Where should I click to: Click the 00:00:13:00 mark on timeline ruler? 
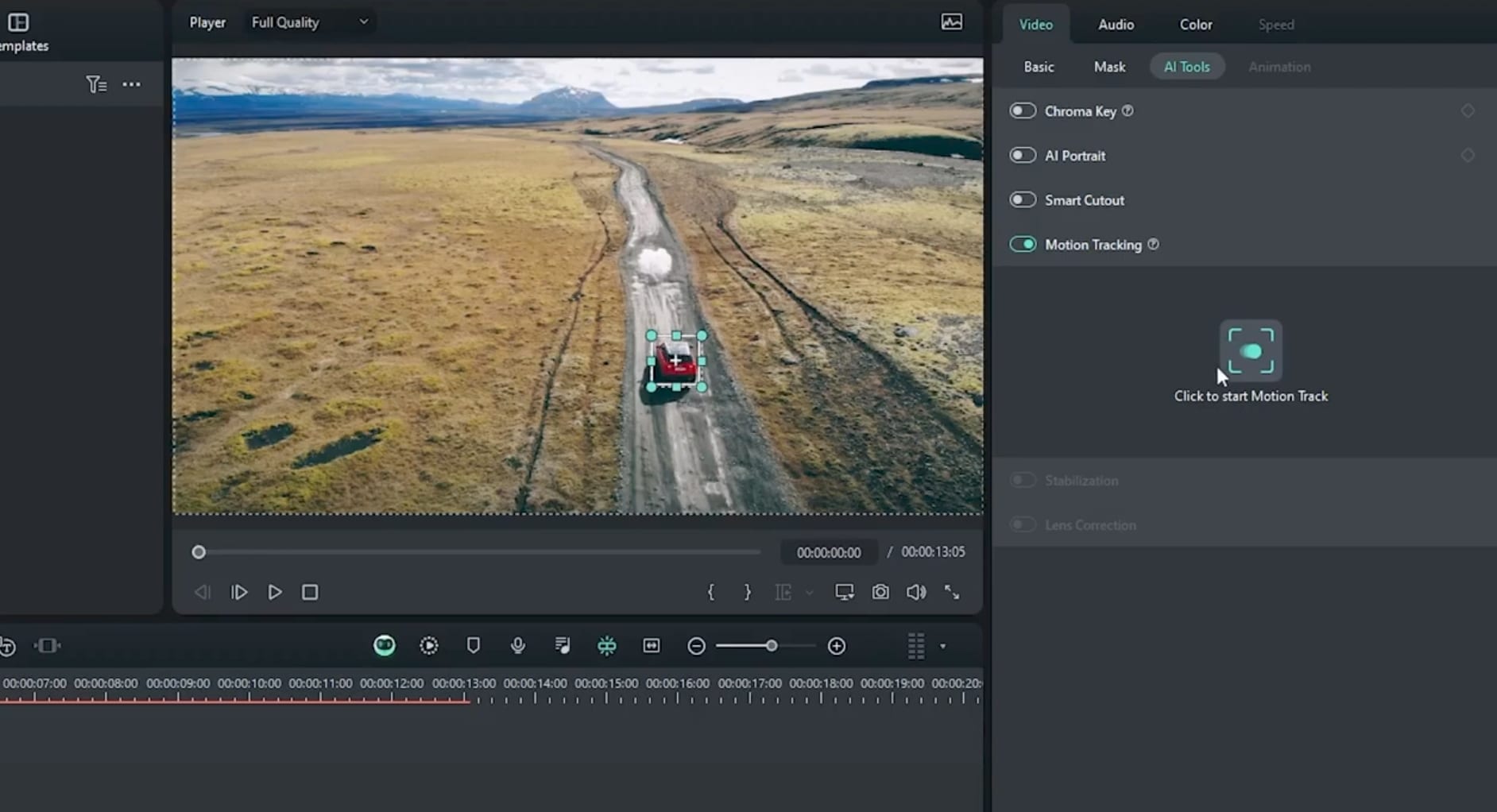tap(463, 683)
